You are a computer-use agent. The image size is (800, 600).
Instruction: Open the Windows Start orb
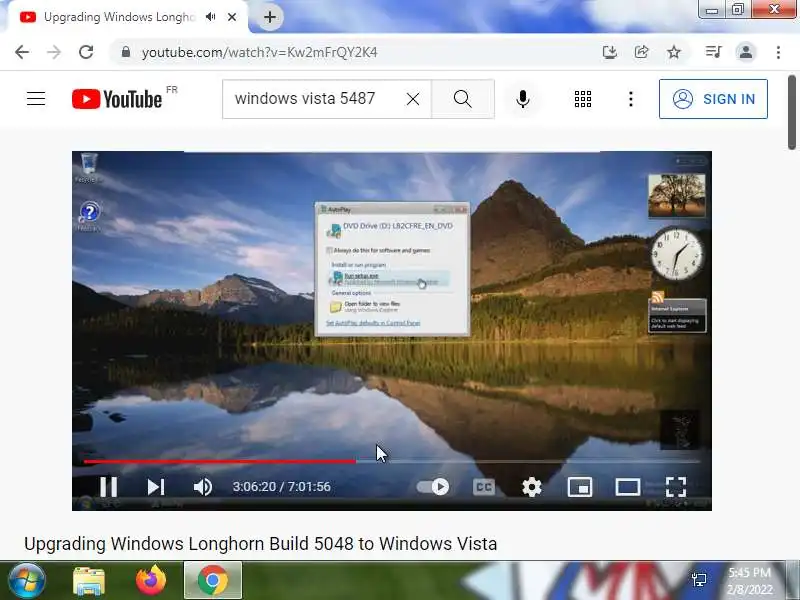pyautogui.click(x=26, y=581)
